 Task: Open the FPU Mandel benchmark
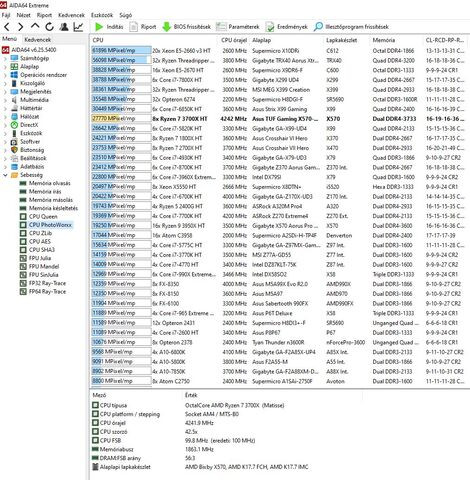coord(39,266)
